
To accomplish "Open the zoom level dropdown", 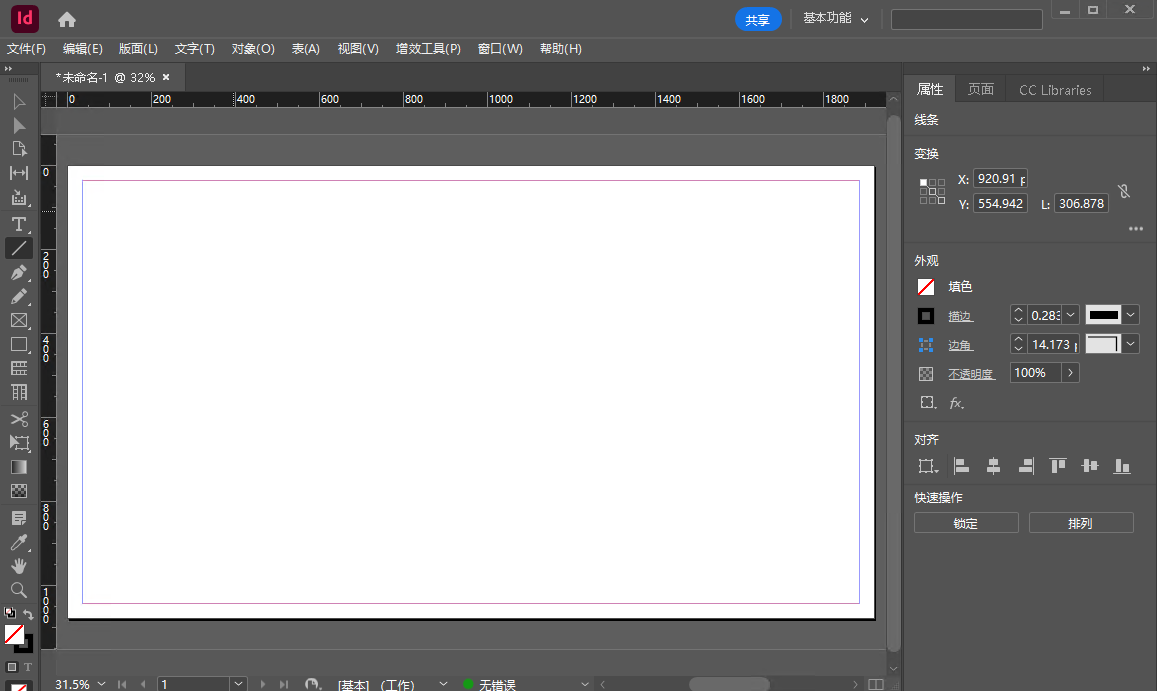I will click(101, 684).
